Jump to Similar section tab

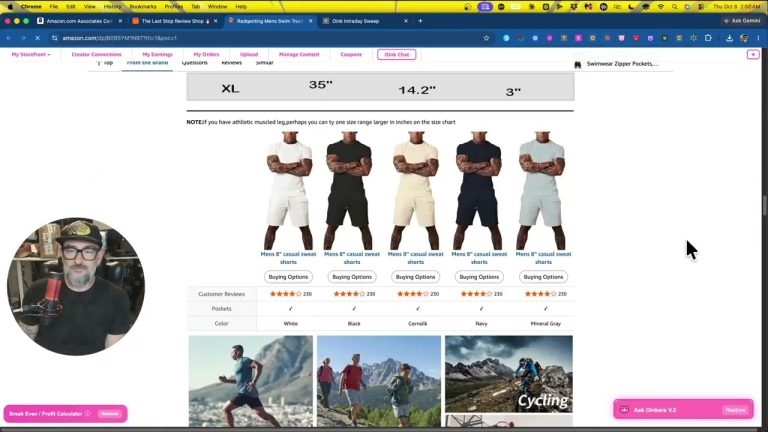[264, 63]
